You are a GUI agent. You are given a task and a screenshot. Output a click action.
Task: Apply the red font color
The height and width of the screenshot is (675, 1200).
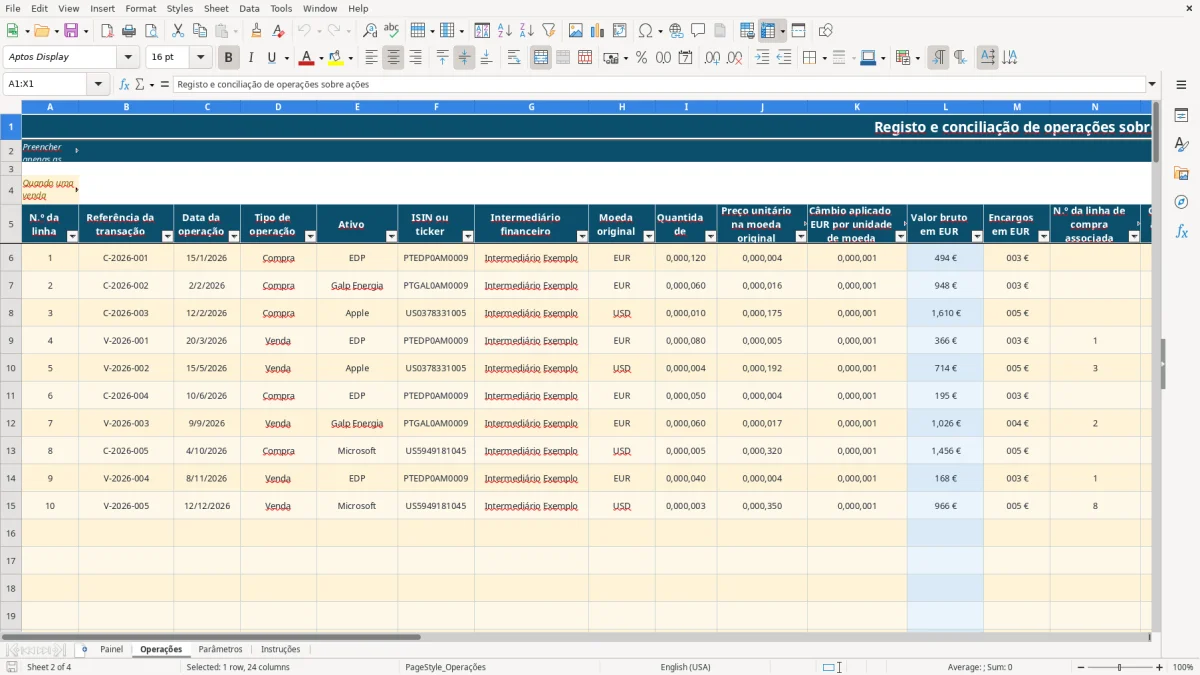(x=306, y=58)
